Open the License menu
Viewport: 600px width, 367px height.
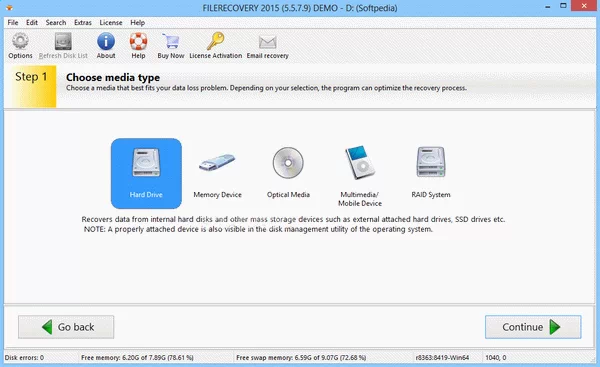point(111,23)
